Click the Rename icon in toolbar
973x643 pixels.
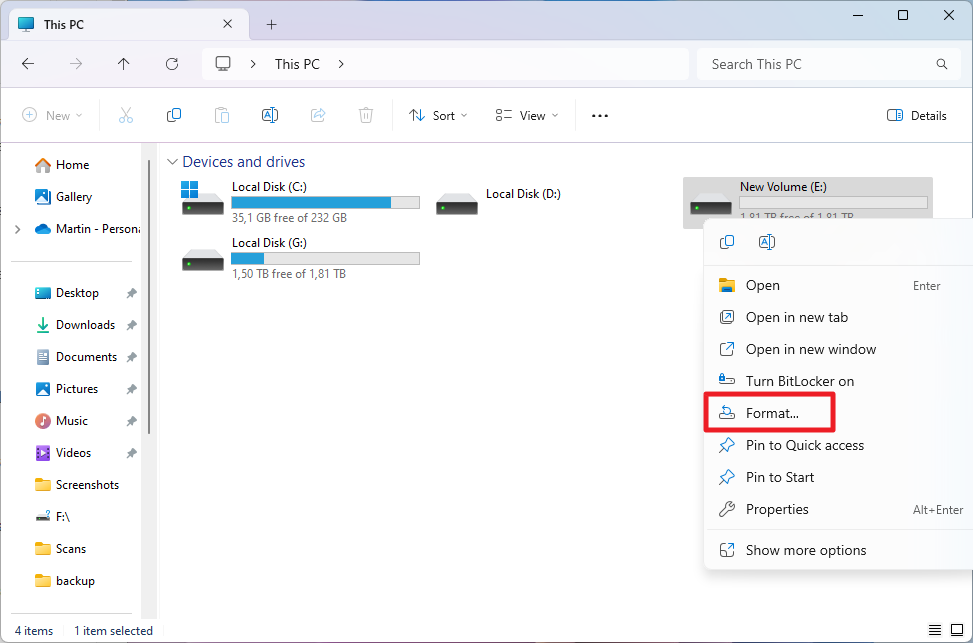tap(270, 115)
